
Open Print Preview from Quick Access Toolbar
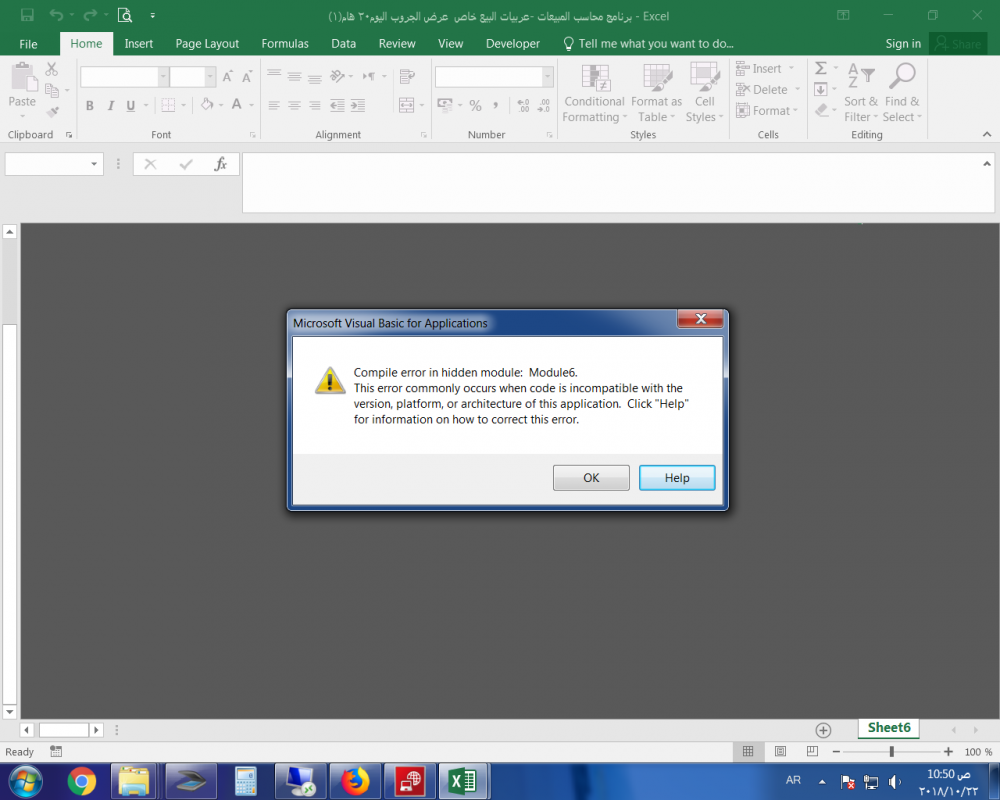coord(125,15)
